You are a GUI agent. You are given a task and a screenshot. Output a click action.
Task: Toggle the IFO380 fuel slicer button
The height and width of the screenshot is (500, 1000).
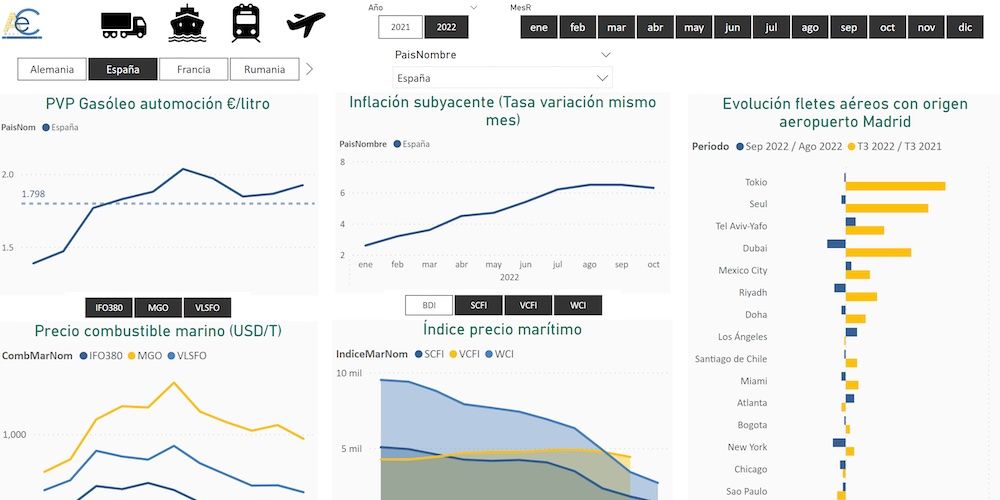(109, 308)
